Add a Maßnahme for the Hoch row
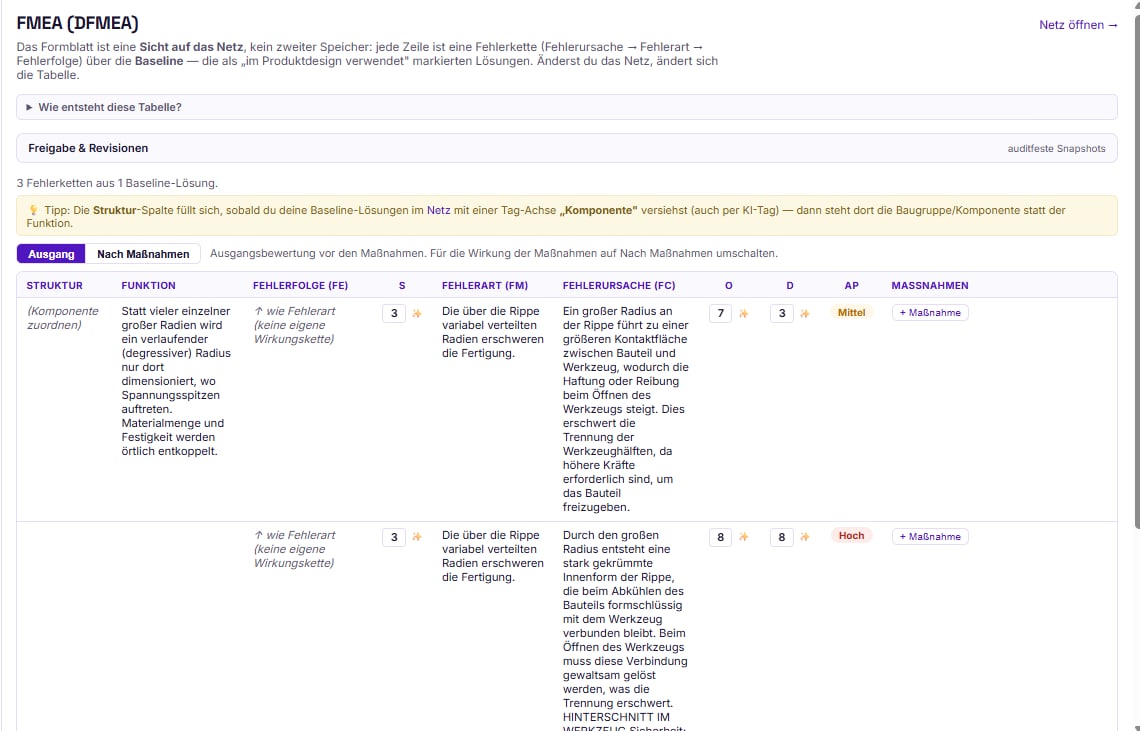Image resolution: width=1140 pixels, height=731 pixels. pyautogui.click(x=930, y=537)
